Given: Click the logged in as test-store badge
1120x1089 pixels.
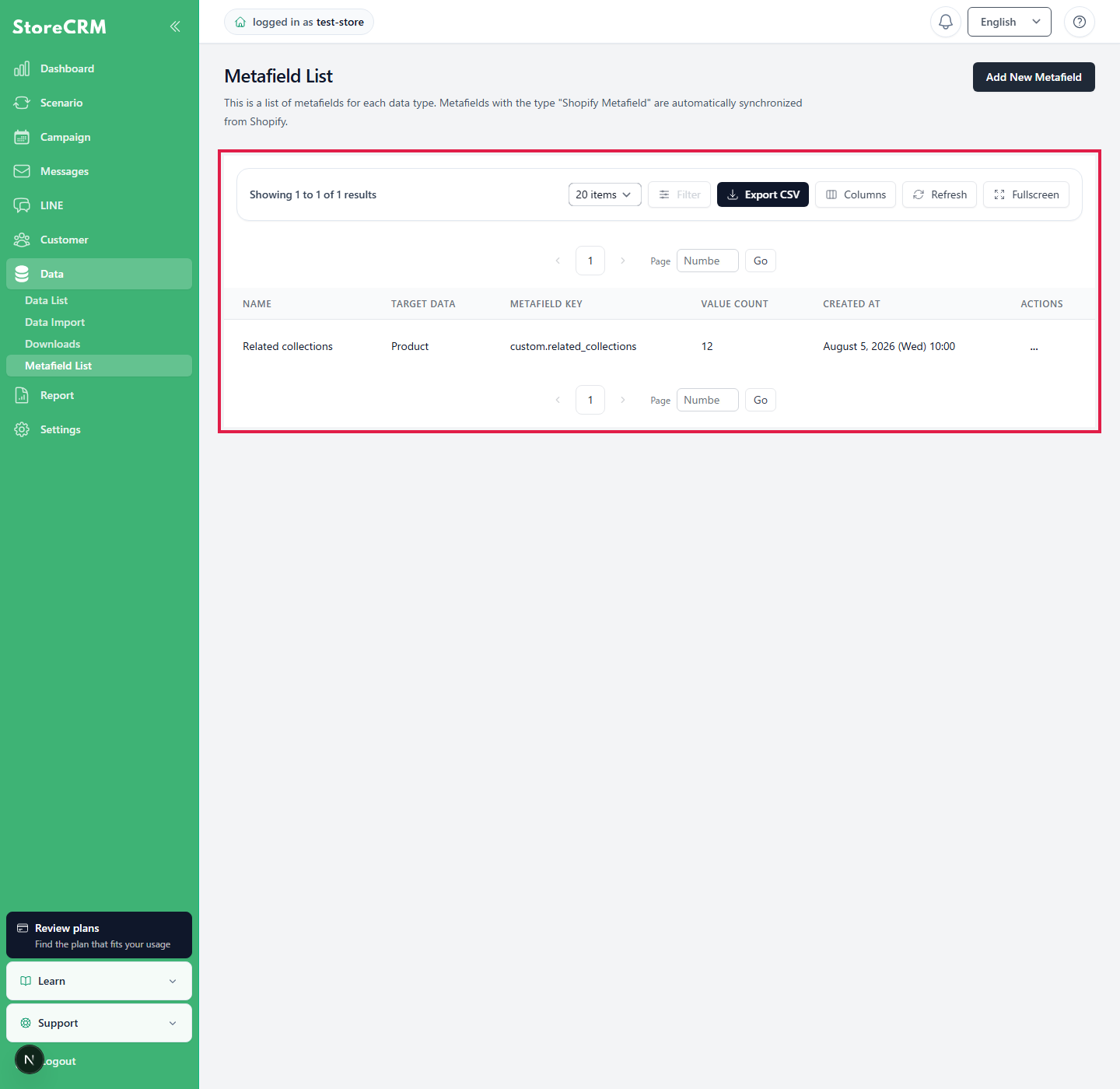Looking at the screenshot, I should click(x=299, y=22).
